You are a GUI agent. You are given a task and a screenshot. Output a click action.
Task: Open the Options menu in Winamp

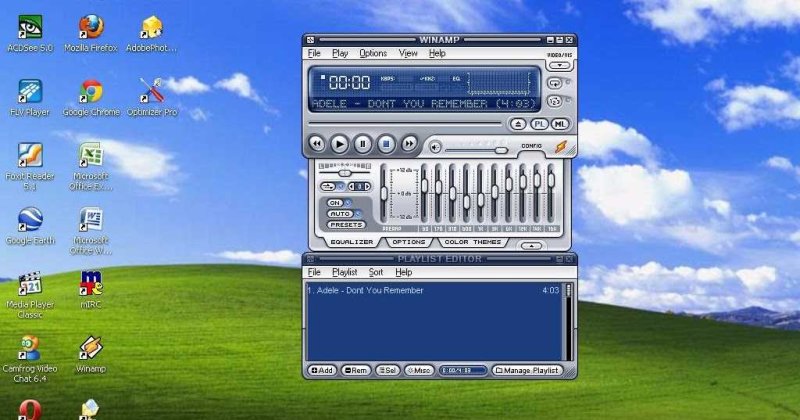tap(373, 53)
